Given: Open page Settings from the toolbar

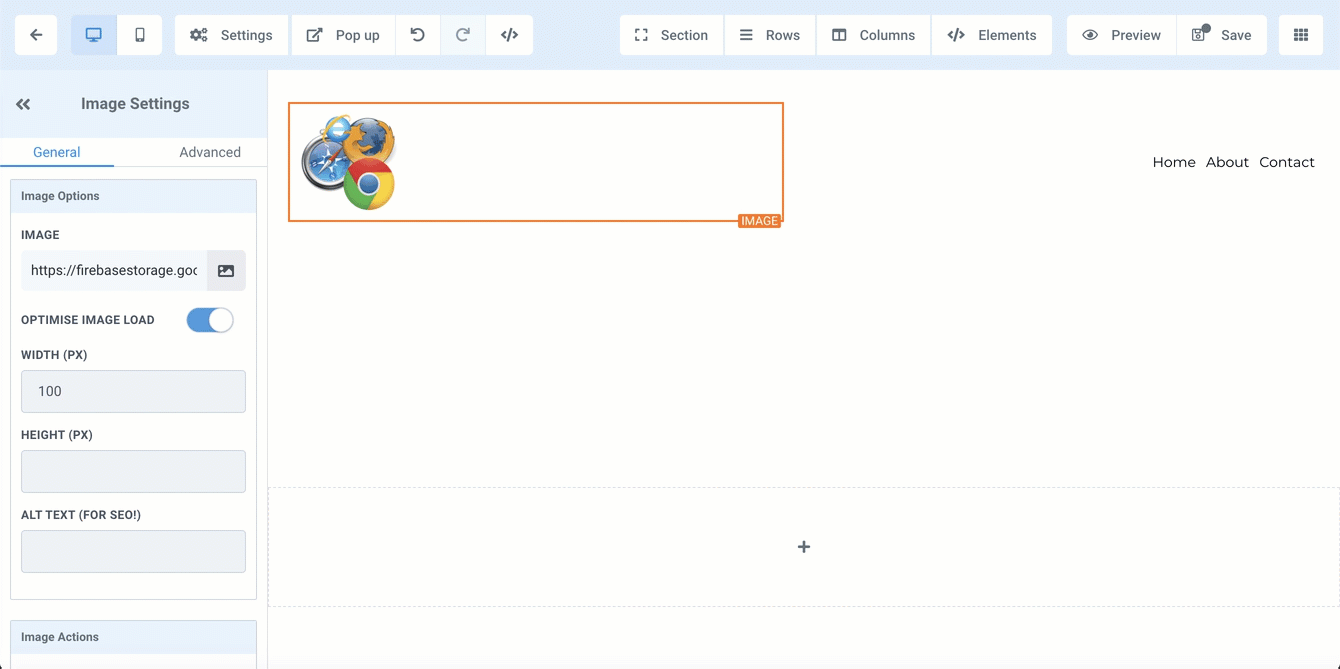Looking at the screenshot, I should (x=231, y=35).
